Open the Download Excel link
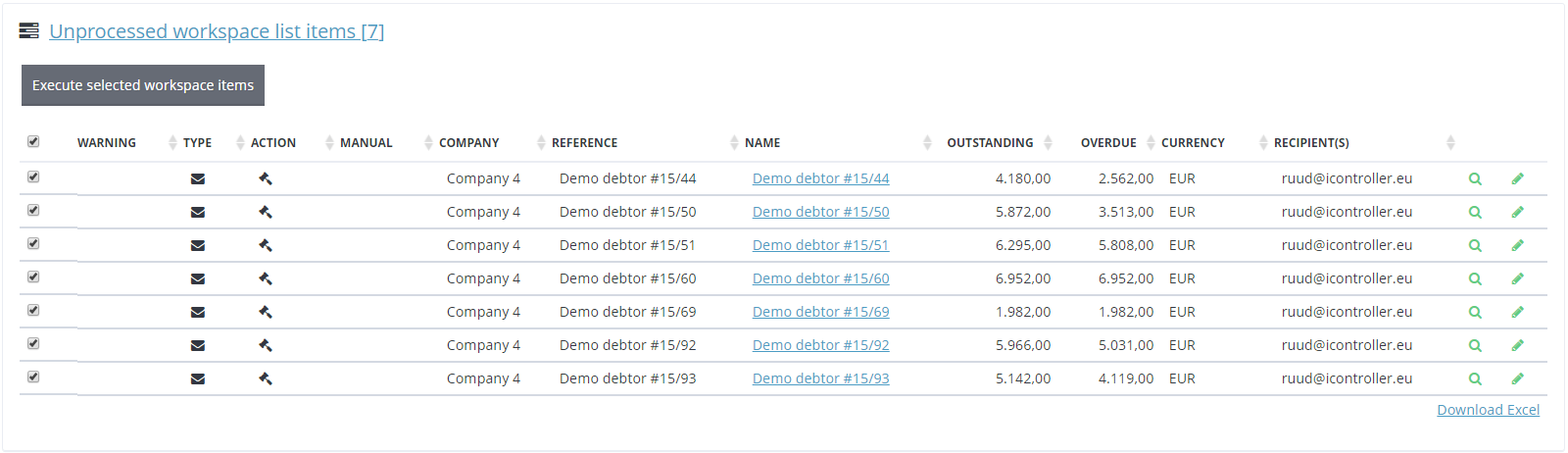The width and height of the screenshot is (1568, 453). click(1489, 410)
